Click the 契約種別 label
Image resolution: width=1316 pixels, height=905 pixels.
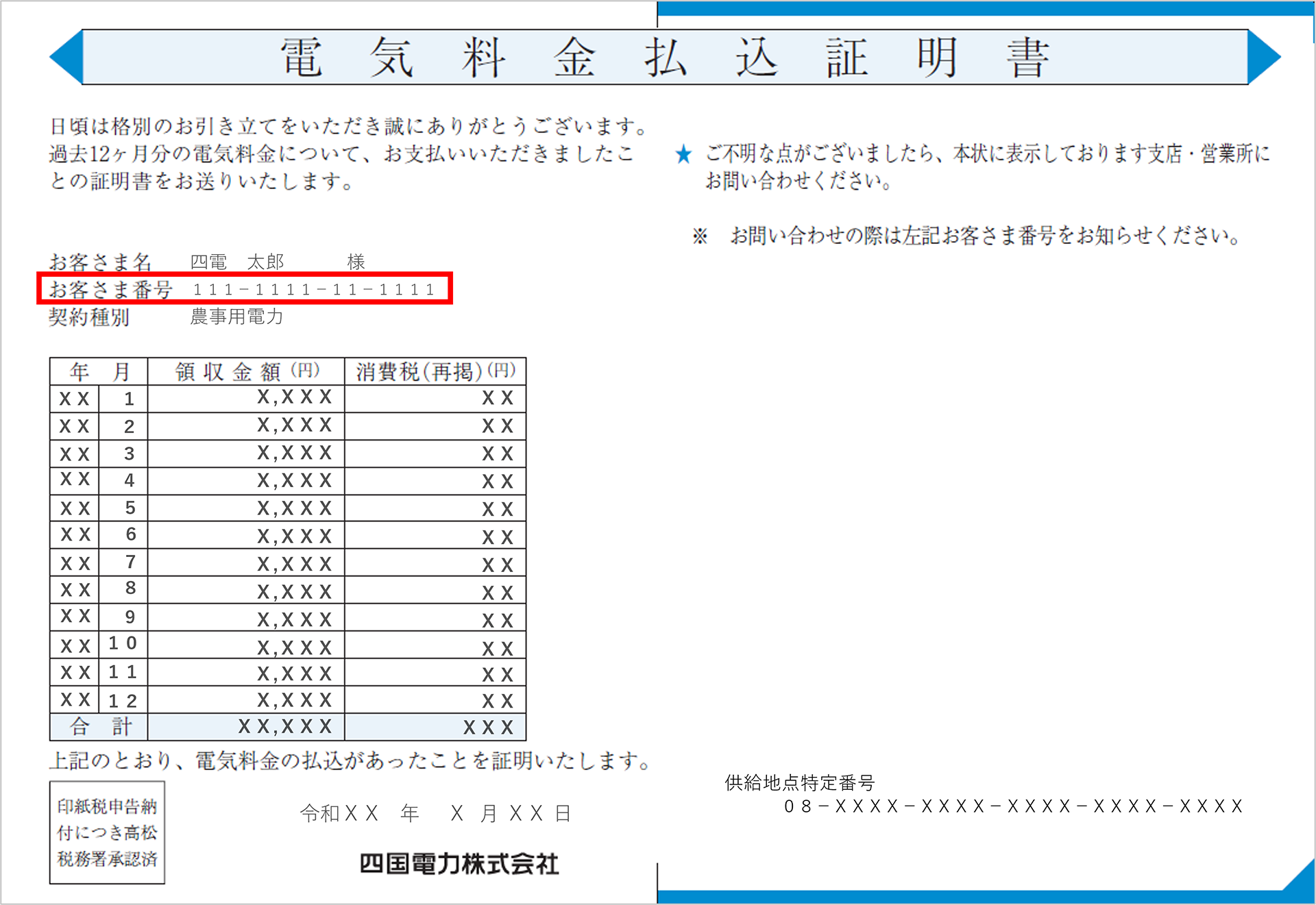click(x=89, y=317)
